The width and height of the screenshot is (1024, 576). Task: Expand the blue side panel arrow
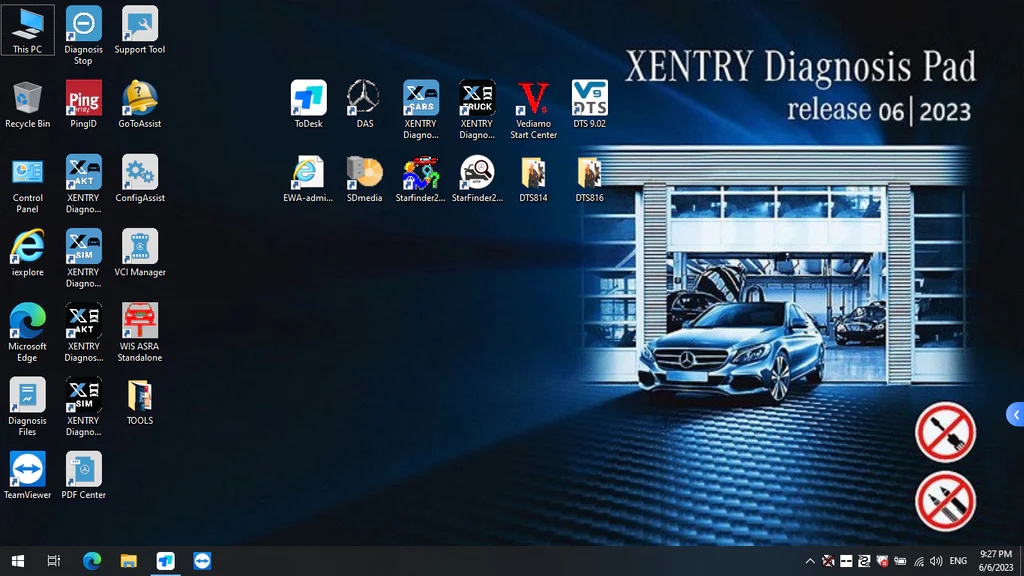point(1015,414)
